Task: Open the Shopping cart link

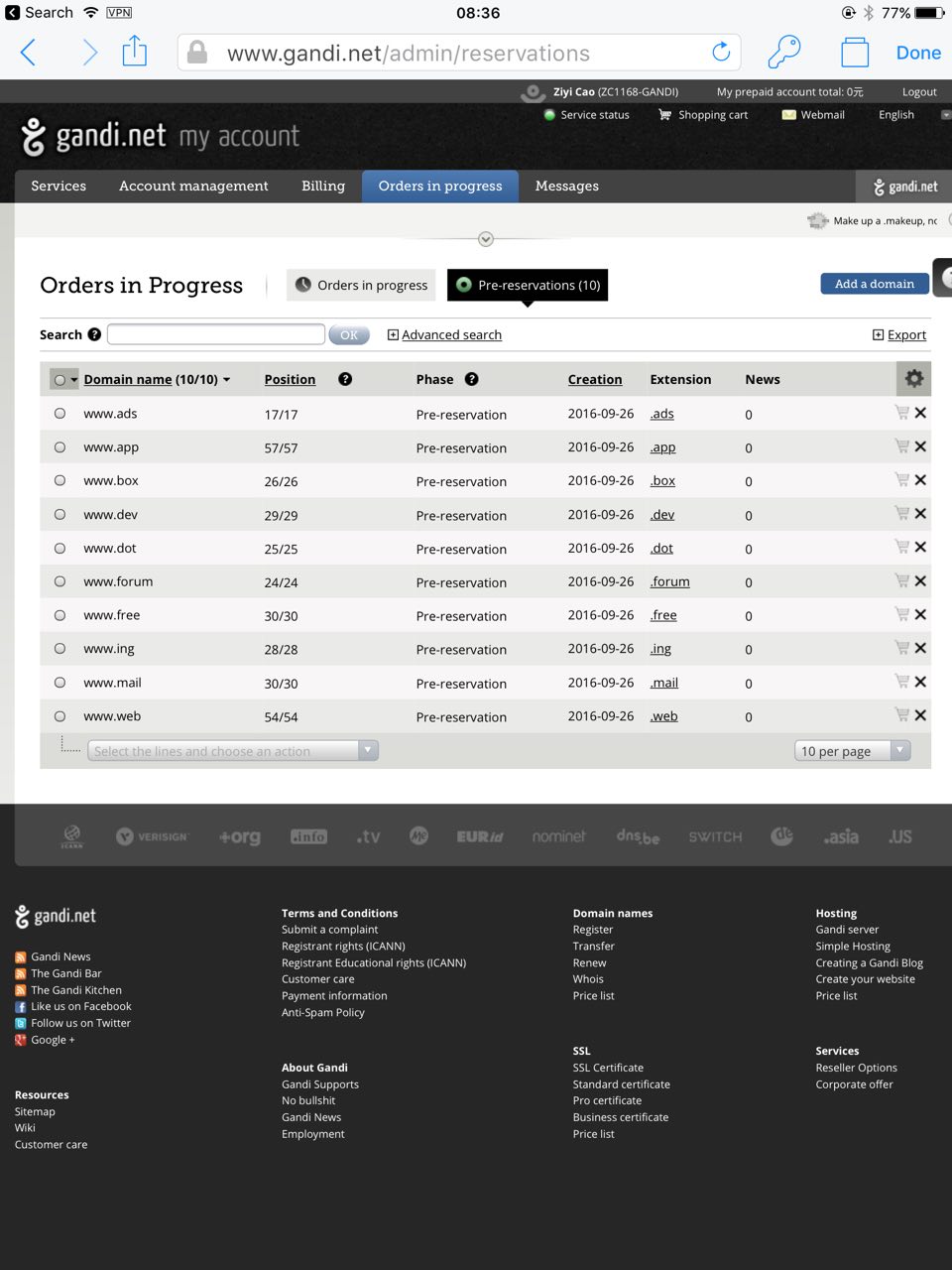Action: coord(703,115)
